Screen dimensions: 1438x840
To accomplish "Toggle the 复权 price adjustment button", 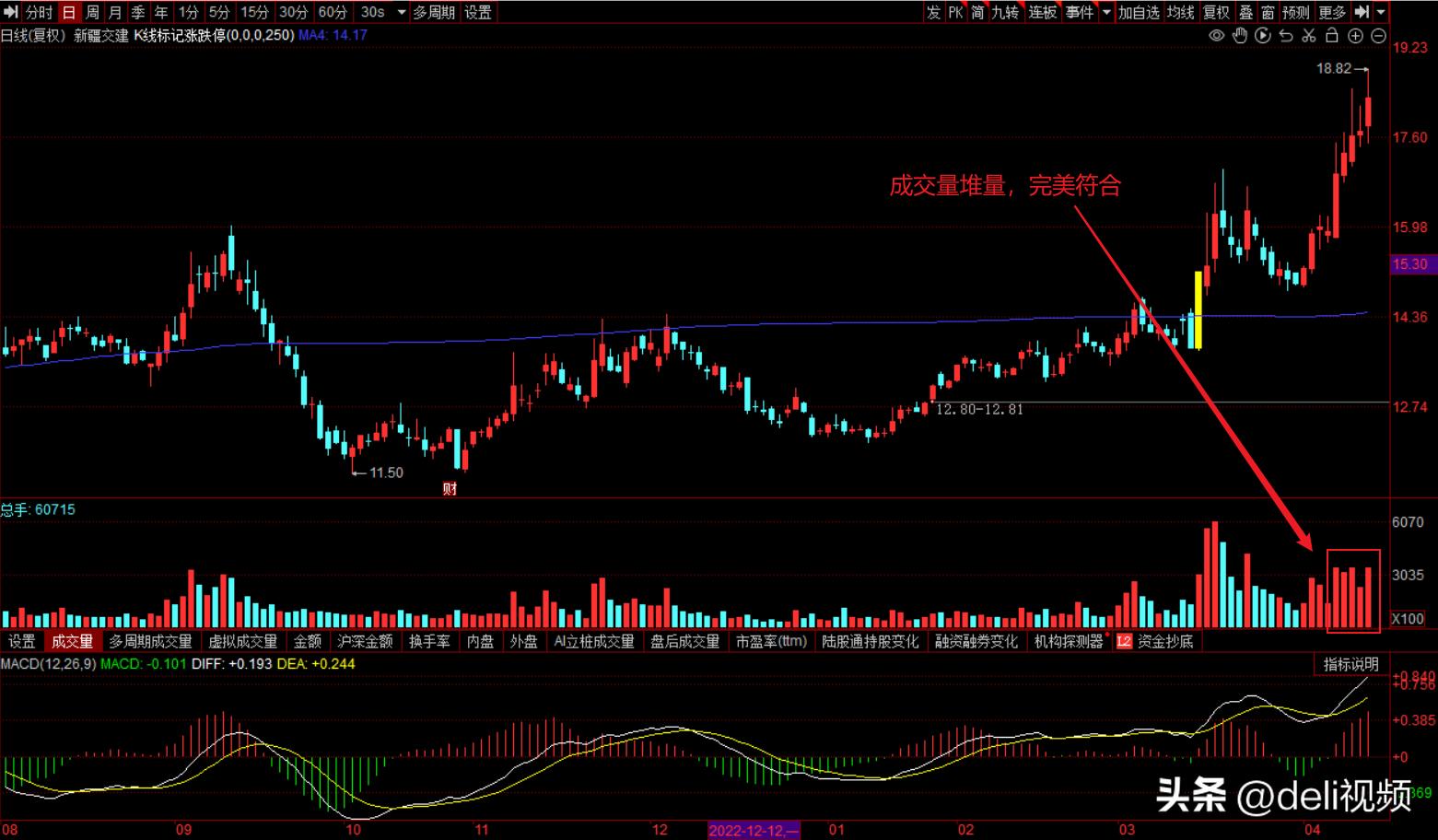I will point(1216,12).
